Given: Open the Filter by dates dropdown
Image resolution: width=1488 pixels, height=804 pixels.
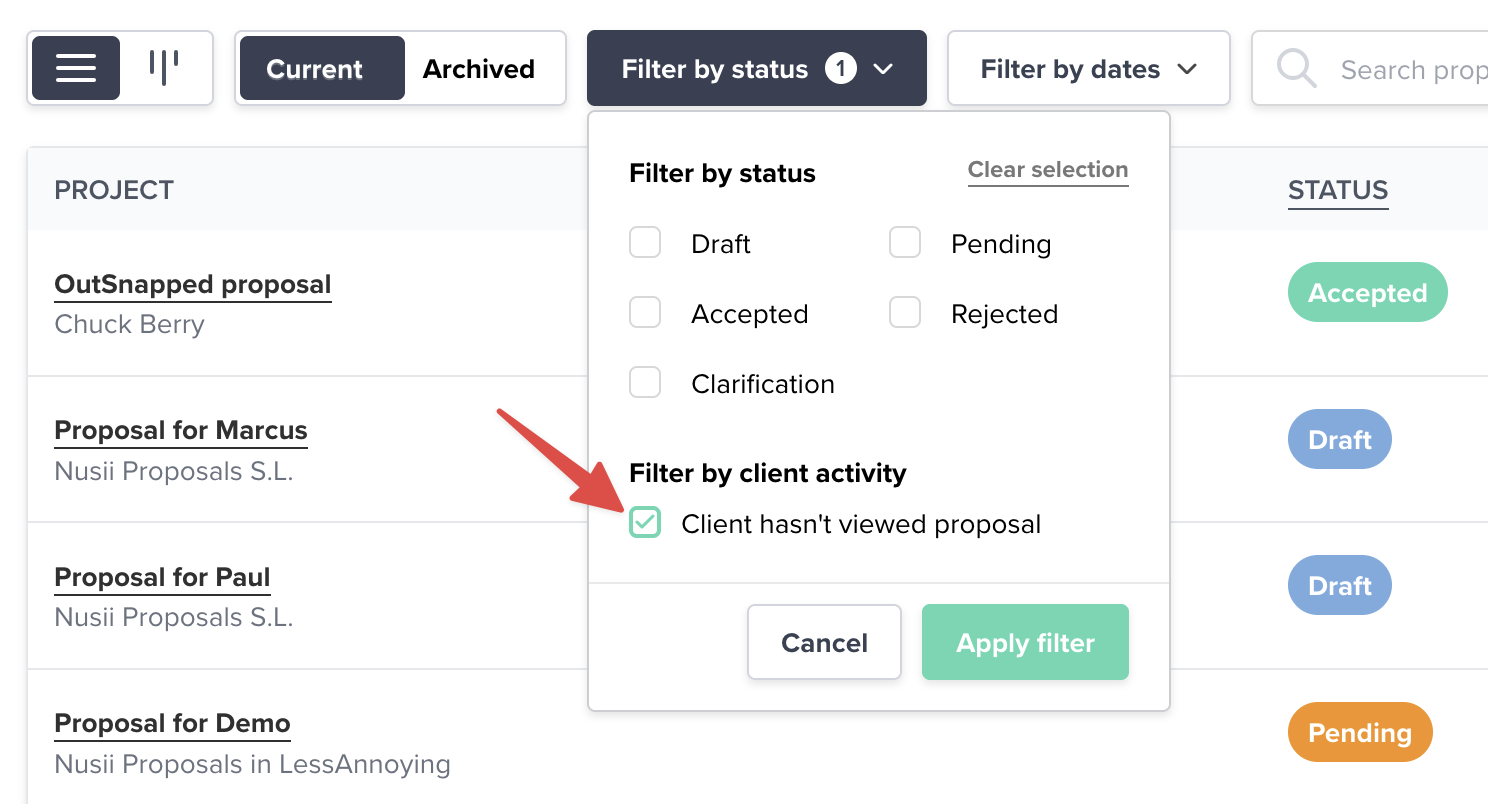Looking at the screenshot, I should [x=1088, y=68].
